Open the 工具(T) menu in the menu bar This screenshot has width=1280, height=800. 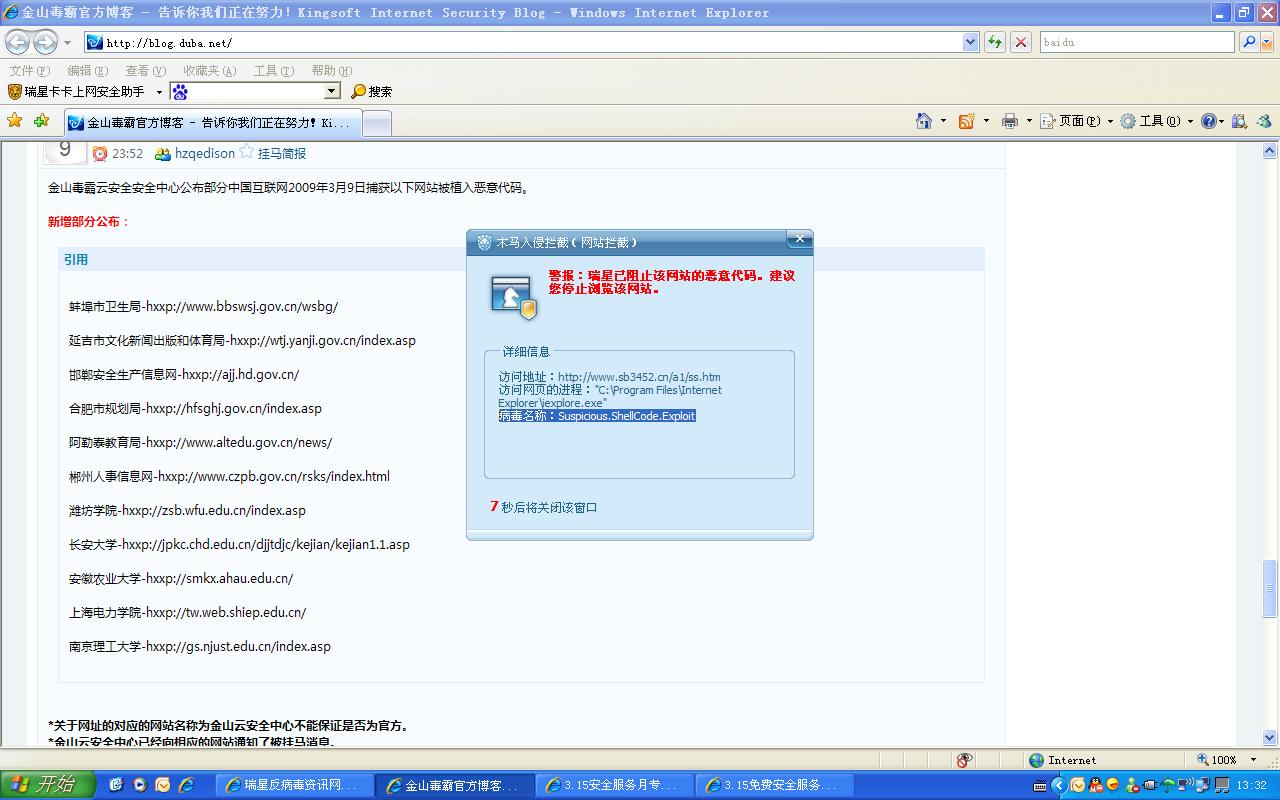click(x=273, y=70)
